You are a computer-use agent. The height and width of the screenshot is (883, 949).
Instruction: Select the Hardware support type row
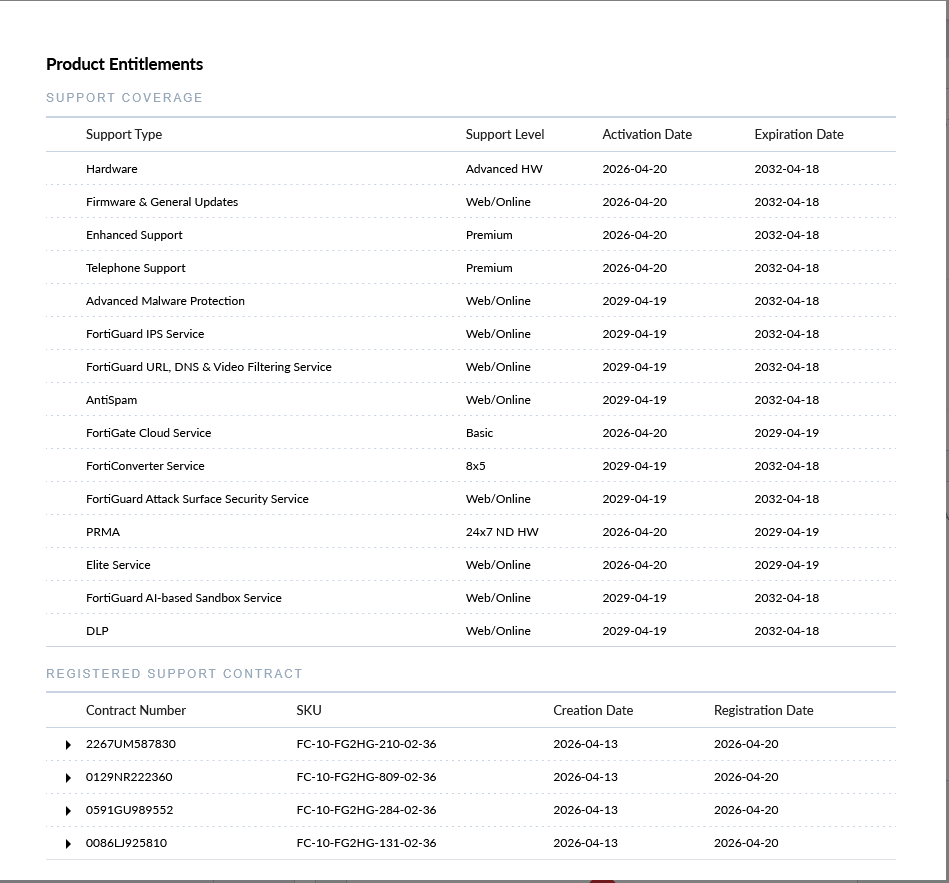tap(471, 169)
